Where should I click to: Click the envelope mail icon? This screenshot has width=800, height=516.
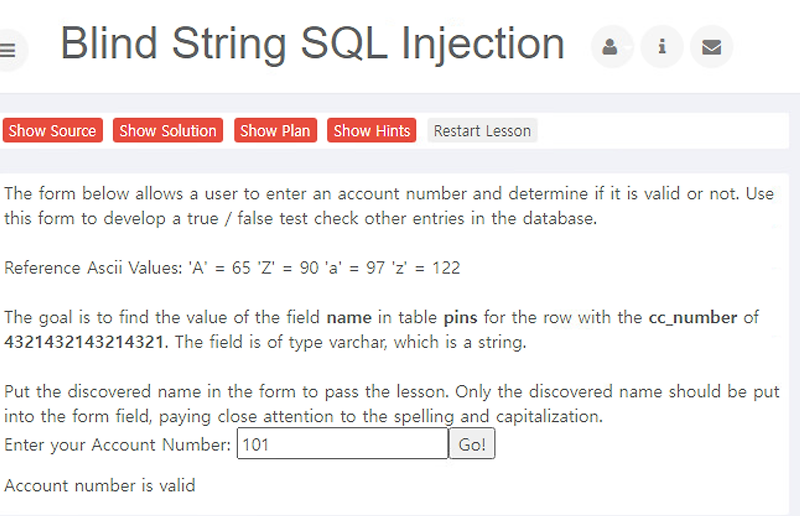pyautogui.click(x=711, y=47)
